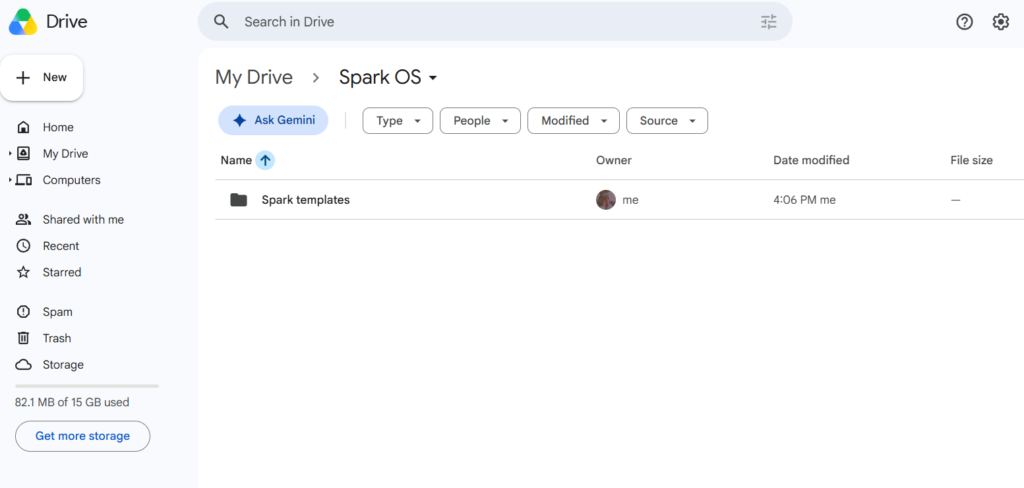Click the Spam warning icon
The height and width of the screenshot is (488, 1024).
[x=24, y=312]
